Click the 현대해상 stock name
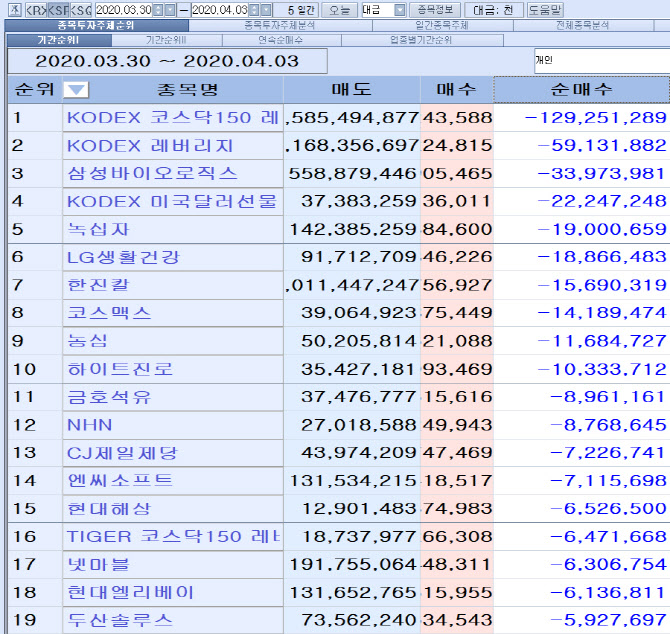Image resolution: width=670 pixels, height=634 pixels. [109, 509]
